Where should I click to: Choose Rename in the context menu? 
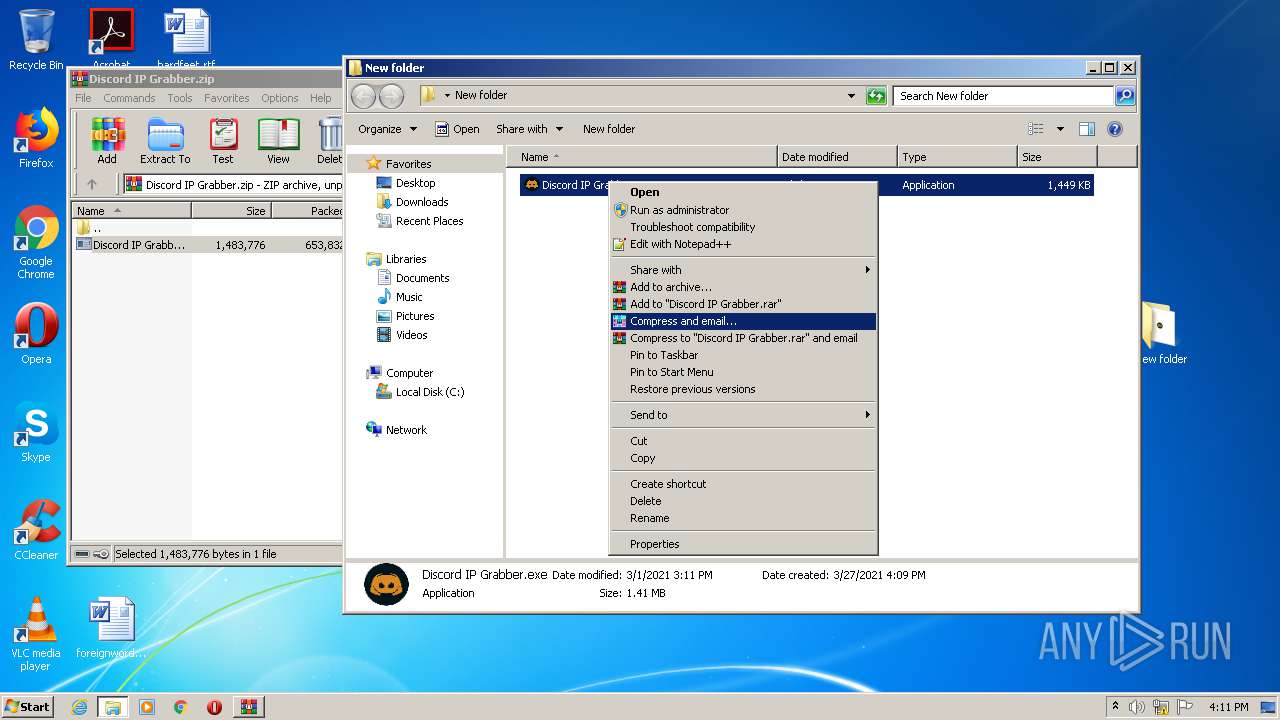[x=743, y=518]
